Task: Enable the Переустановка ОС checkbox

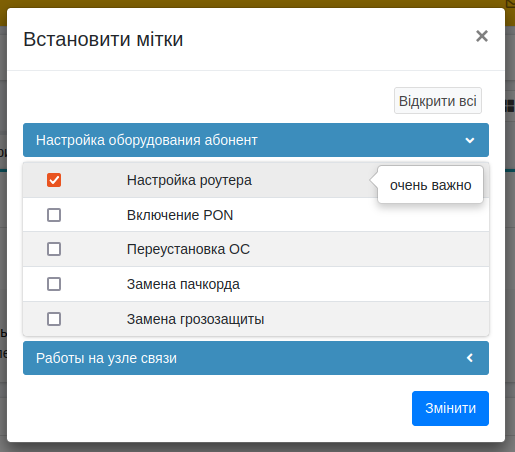Action: click(54, 249)
